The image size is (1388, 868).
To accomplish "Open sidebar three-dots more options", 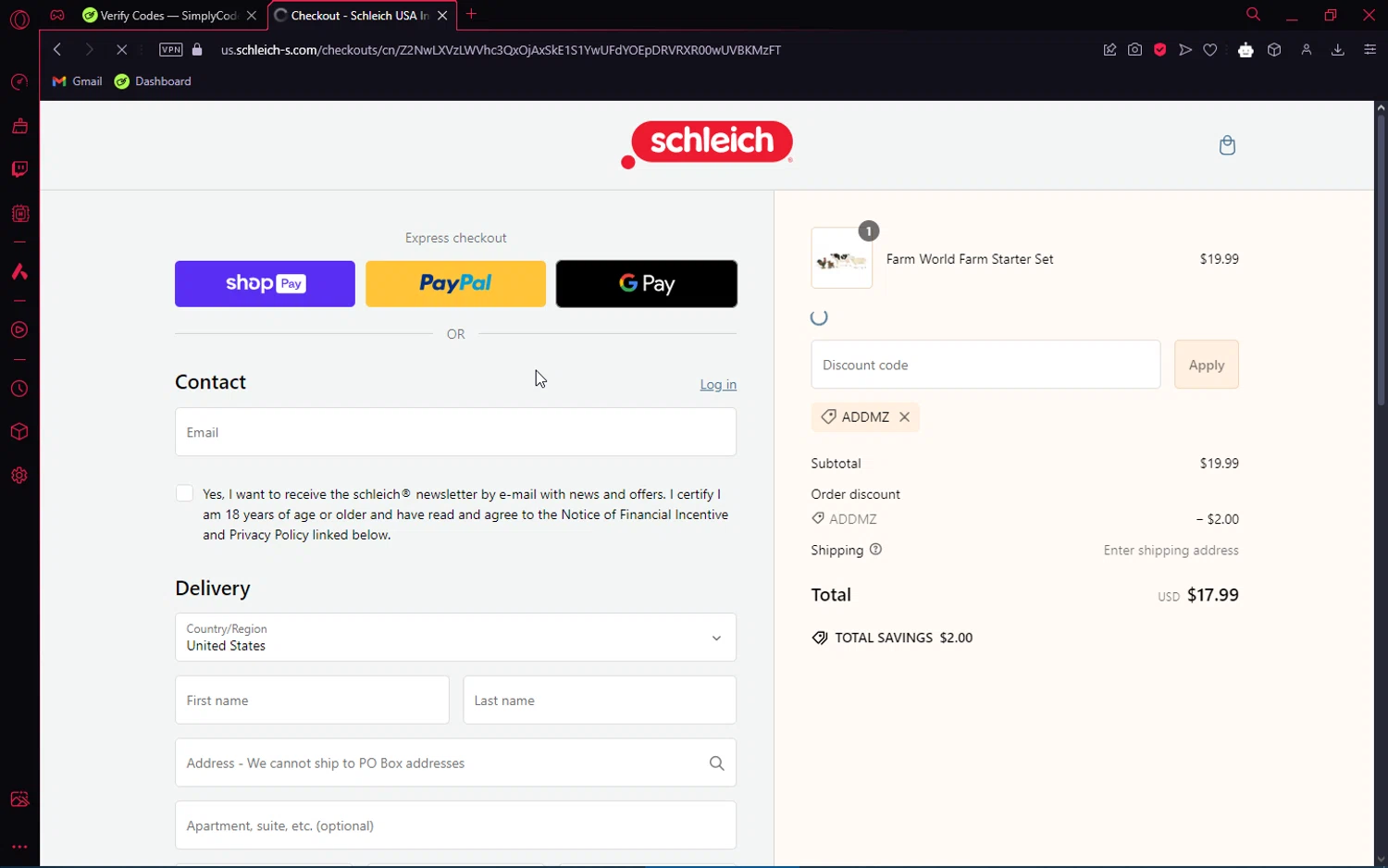I will [x=19, y=847].
